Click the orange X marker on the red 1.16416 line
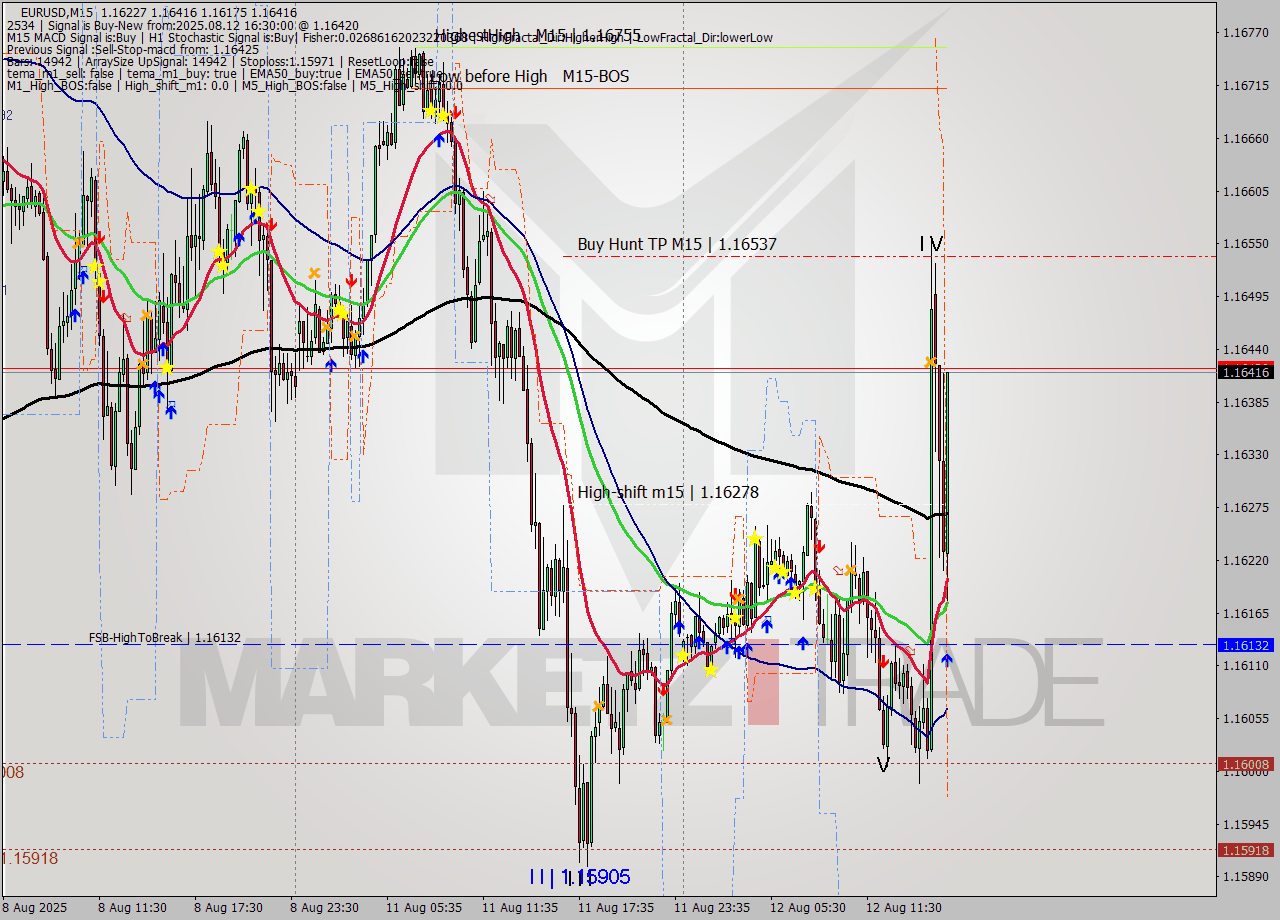Screen dimensions: 1280x920 (930, 361)
